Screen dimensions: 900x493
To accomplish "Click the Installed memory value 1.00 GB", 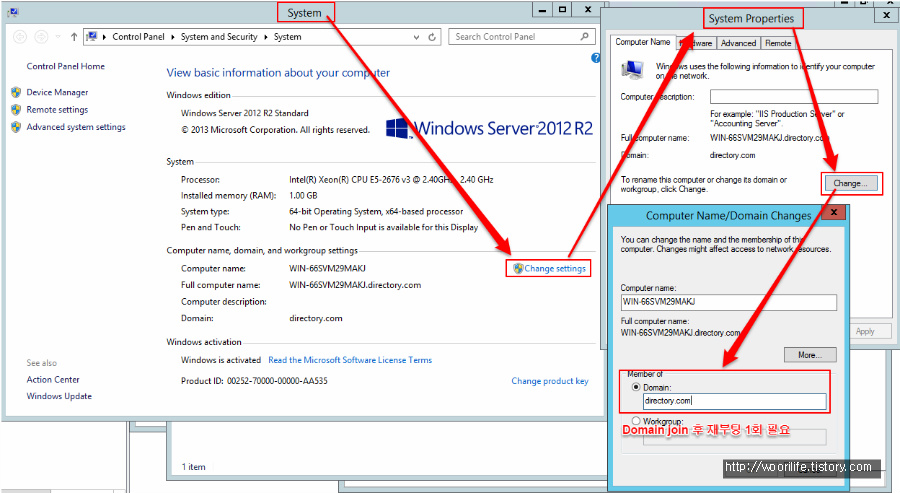I will tap(303, 196).
